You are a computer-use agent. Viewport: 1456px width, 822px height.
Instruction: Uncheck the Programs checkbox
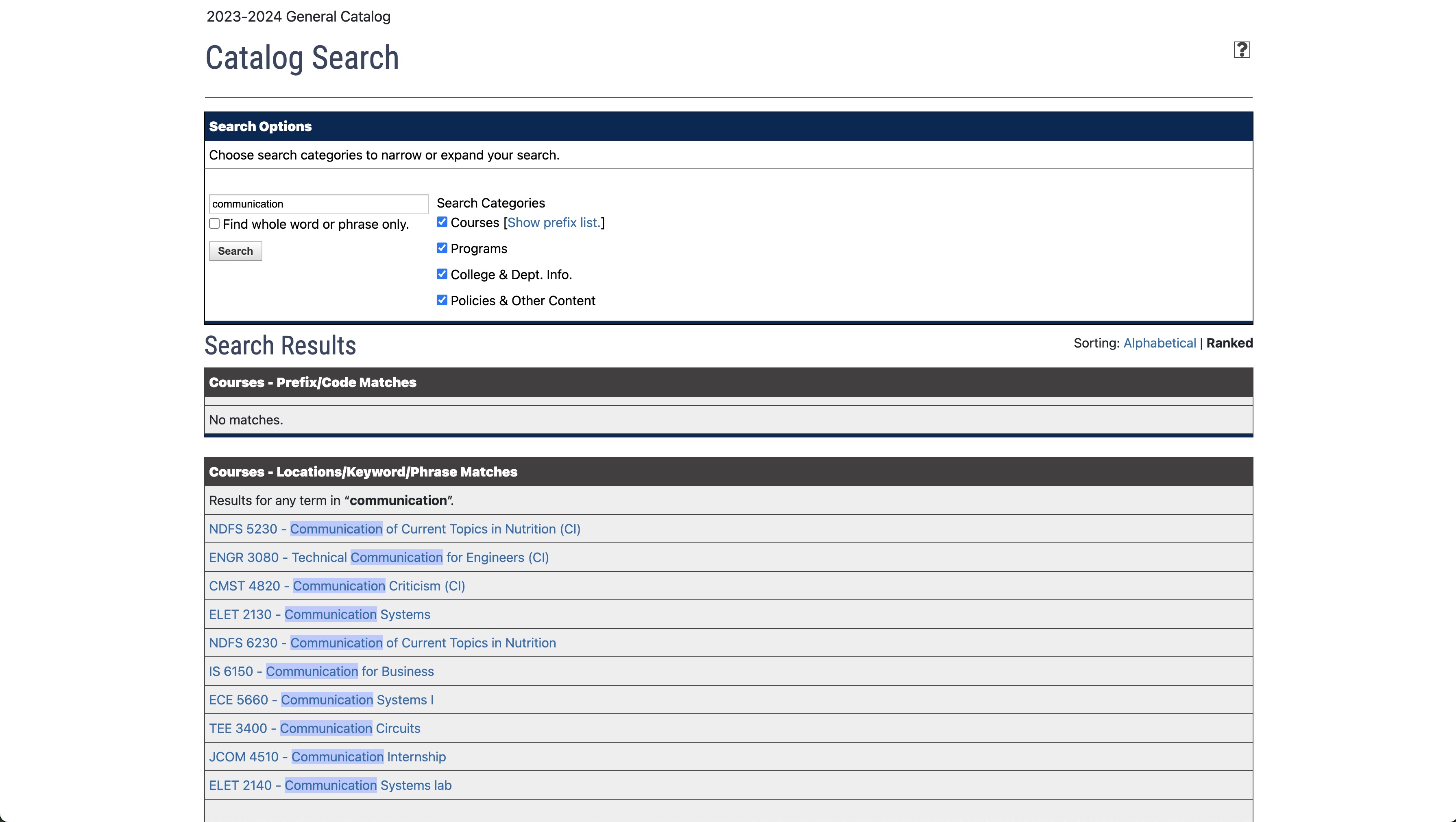442,248
